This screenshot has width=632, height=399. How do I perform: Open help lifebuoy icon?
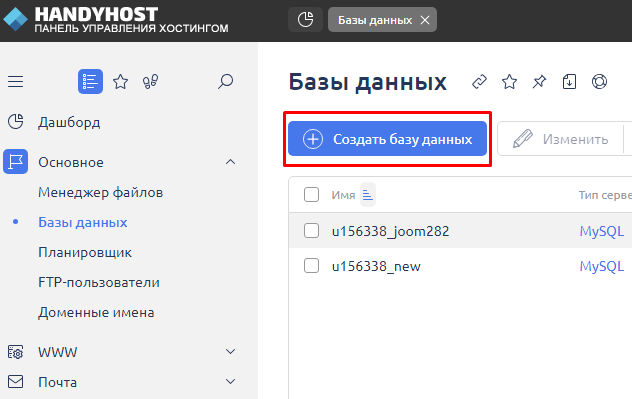[x=599, y=82]
